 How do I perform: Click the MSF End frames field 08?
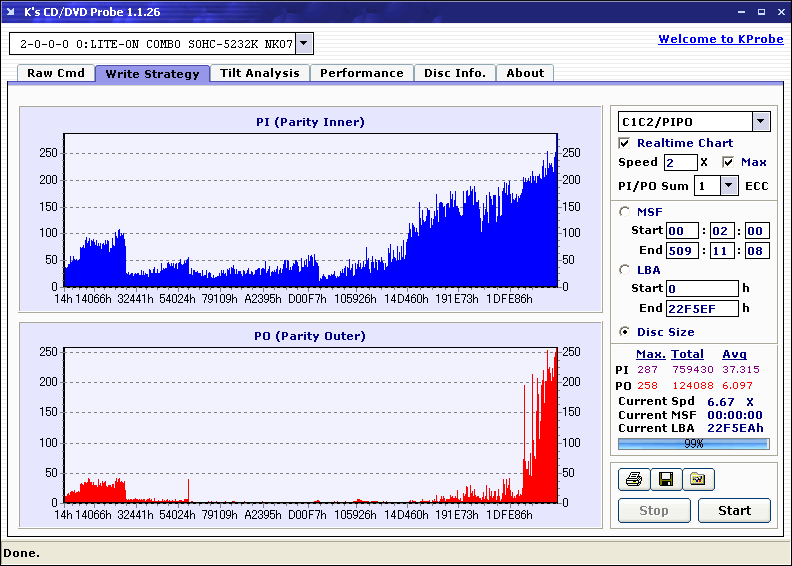click(x=757, y=250)
